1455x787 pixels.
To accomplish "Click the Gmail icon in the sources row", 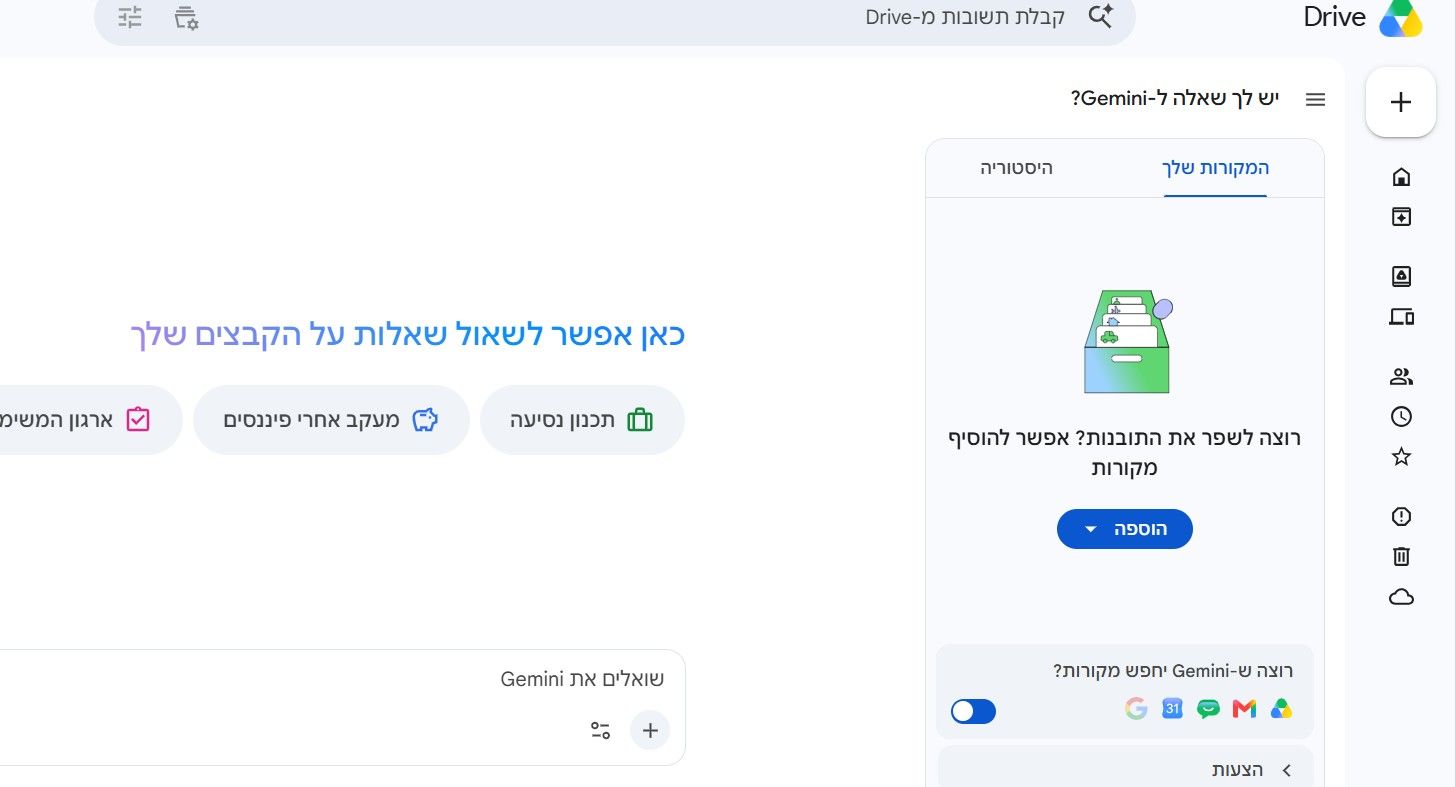I will pyautogui.click(x=1244, y=709).
